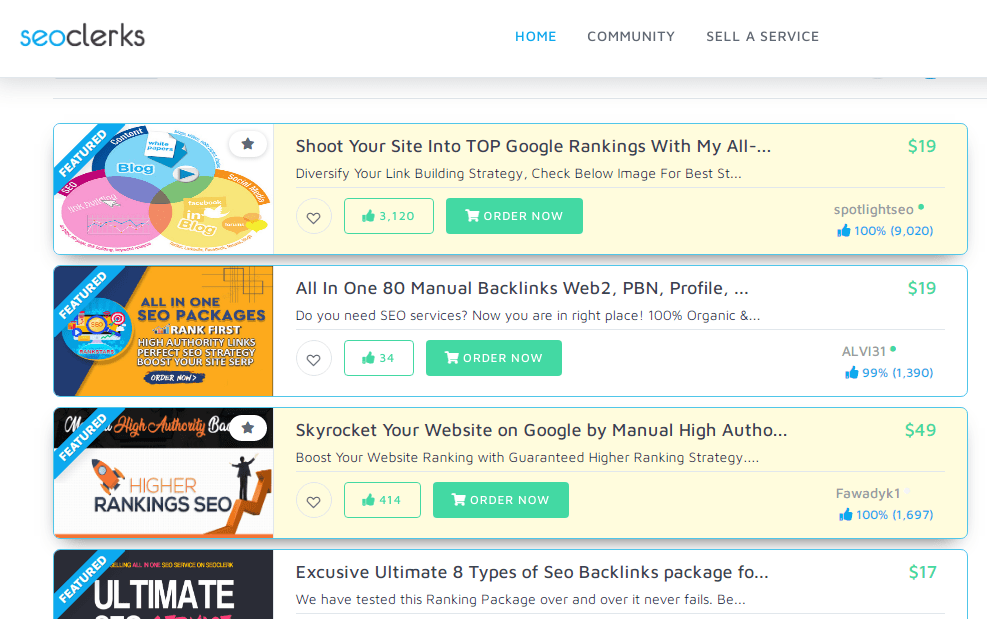Toggle the heart favorite on the ALVI31 listing
The width and height of the screenshot is (987, 619).
point(313,357)
